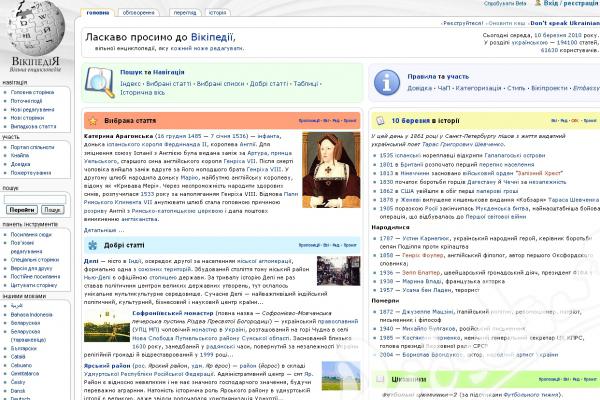Click the star icon beside Вибрана стаття
This screenshot has width=600, height=400.
[x=93, y=121]
